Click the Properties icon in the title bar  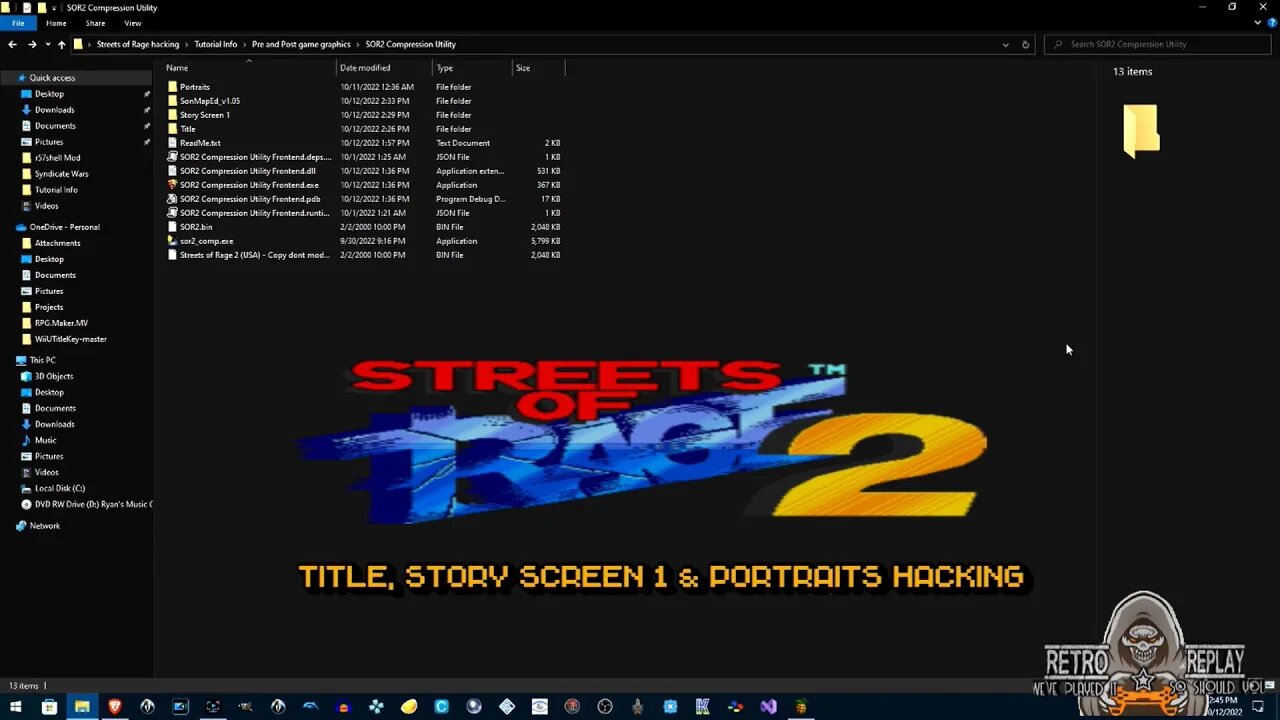pos(25,7)
